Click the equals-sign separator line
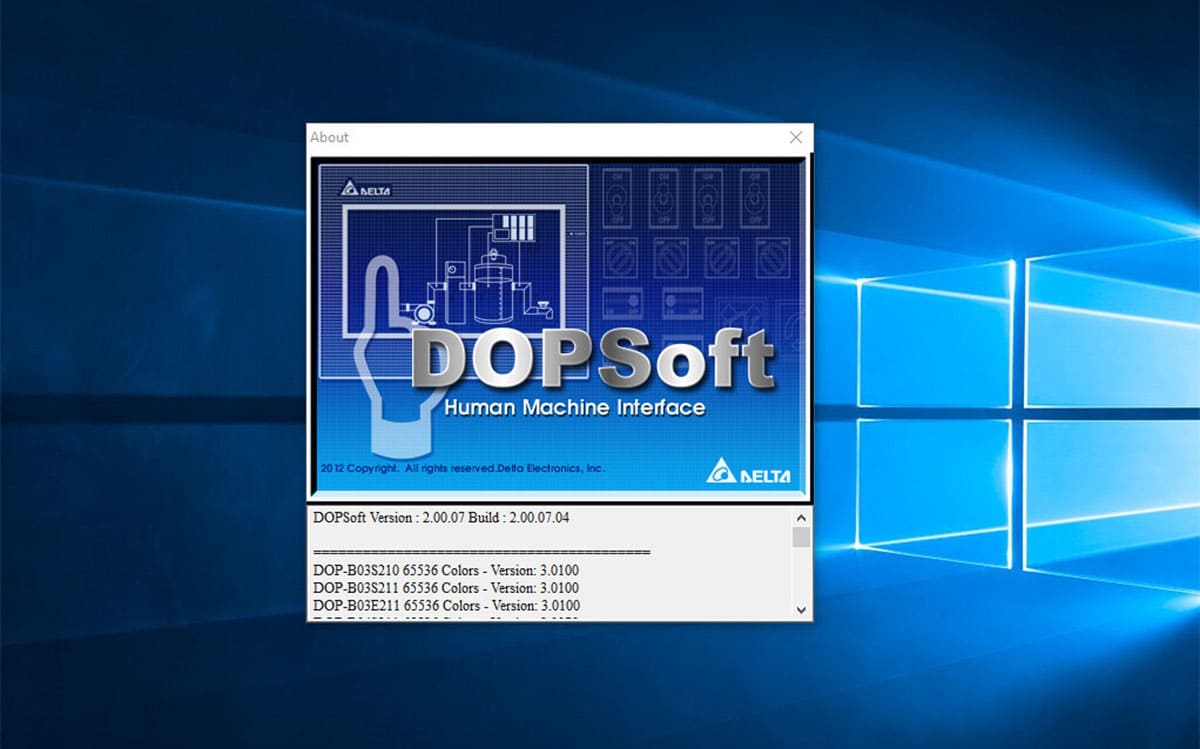 coord(481,552)
